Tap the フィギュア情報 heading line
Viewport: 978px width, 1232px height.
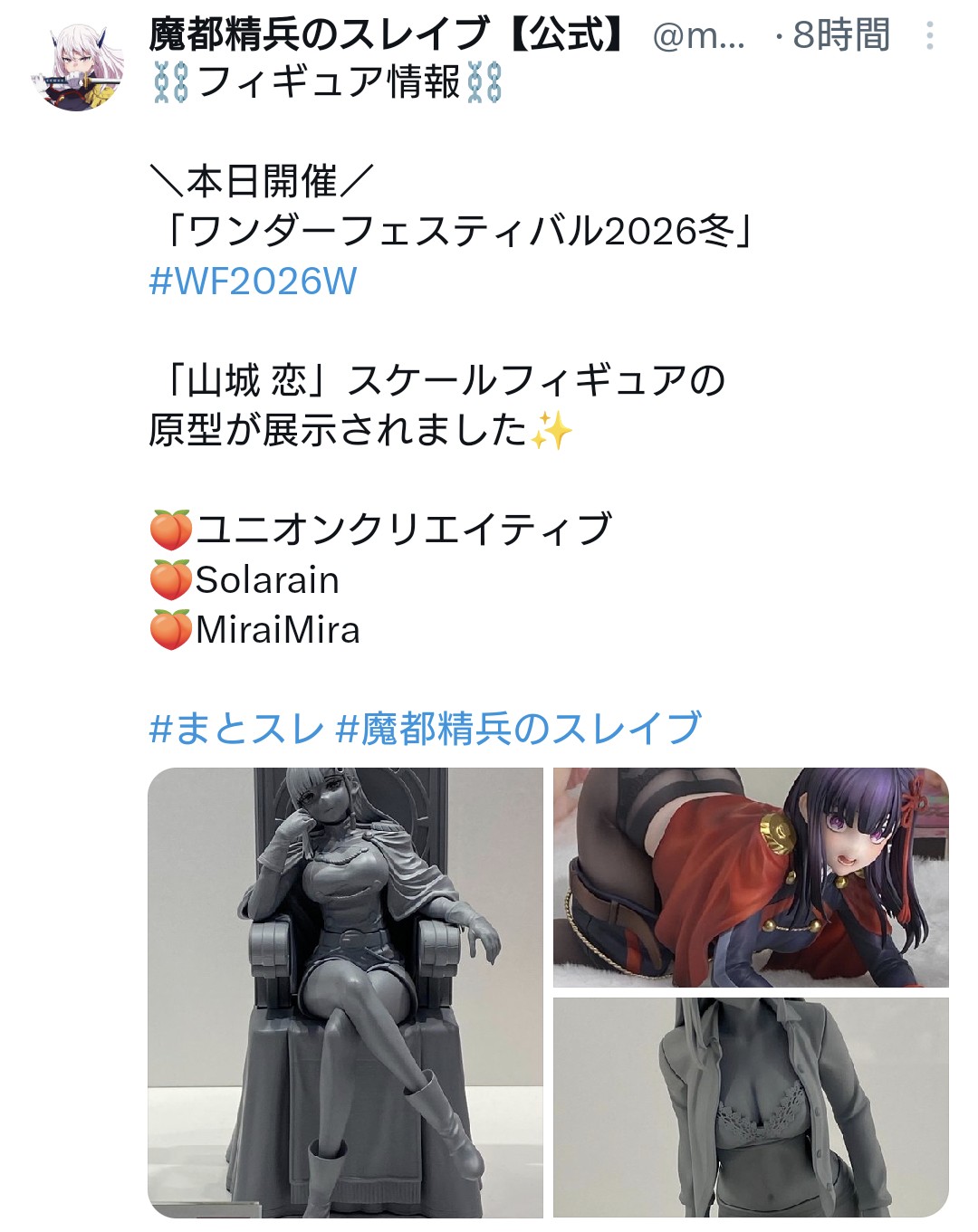point(328,82)
